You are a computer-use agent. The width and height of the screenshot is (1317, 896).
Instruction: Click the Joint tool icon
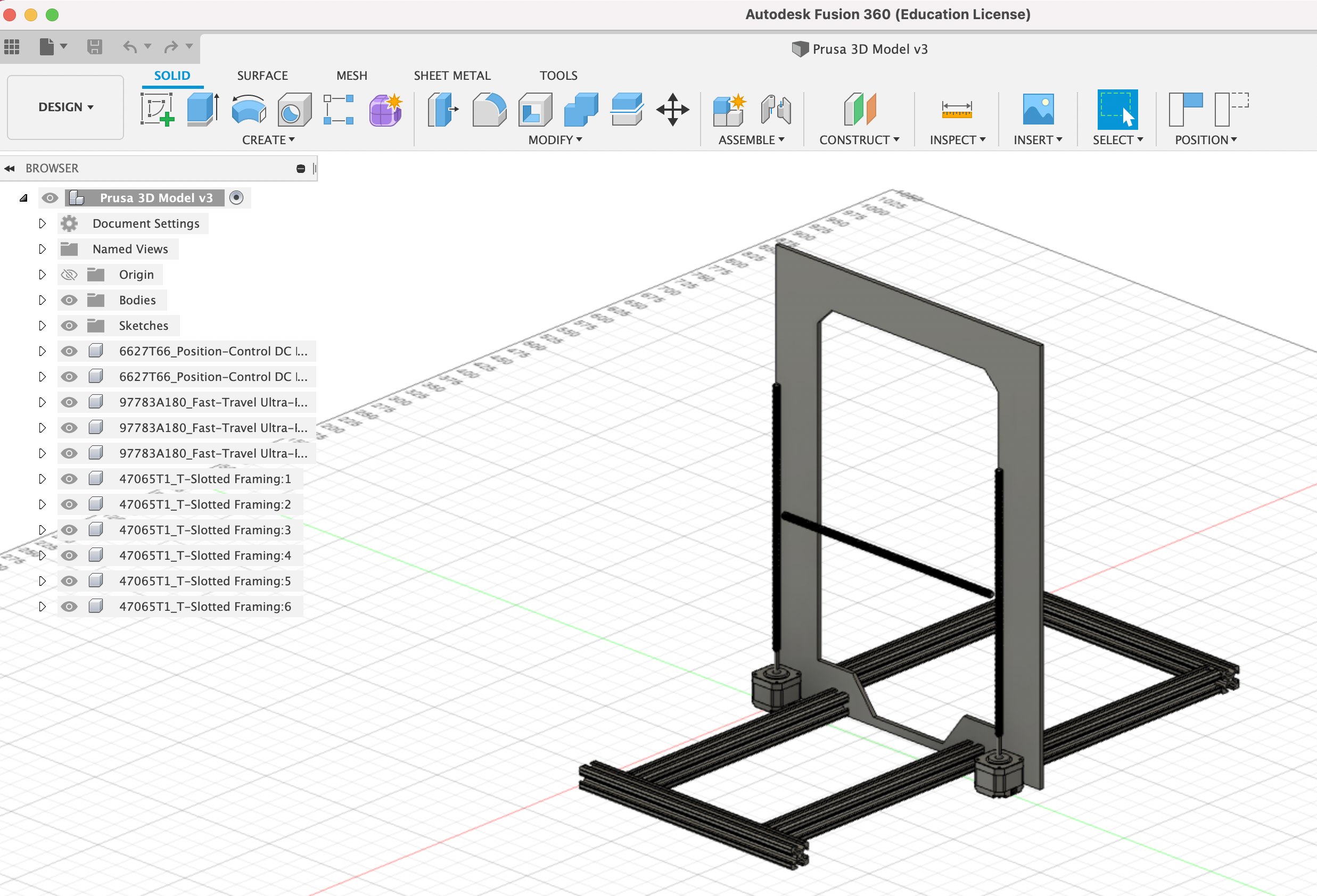[776, 110]
